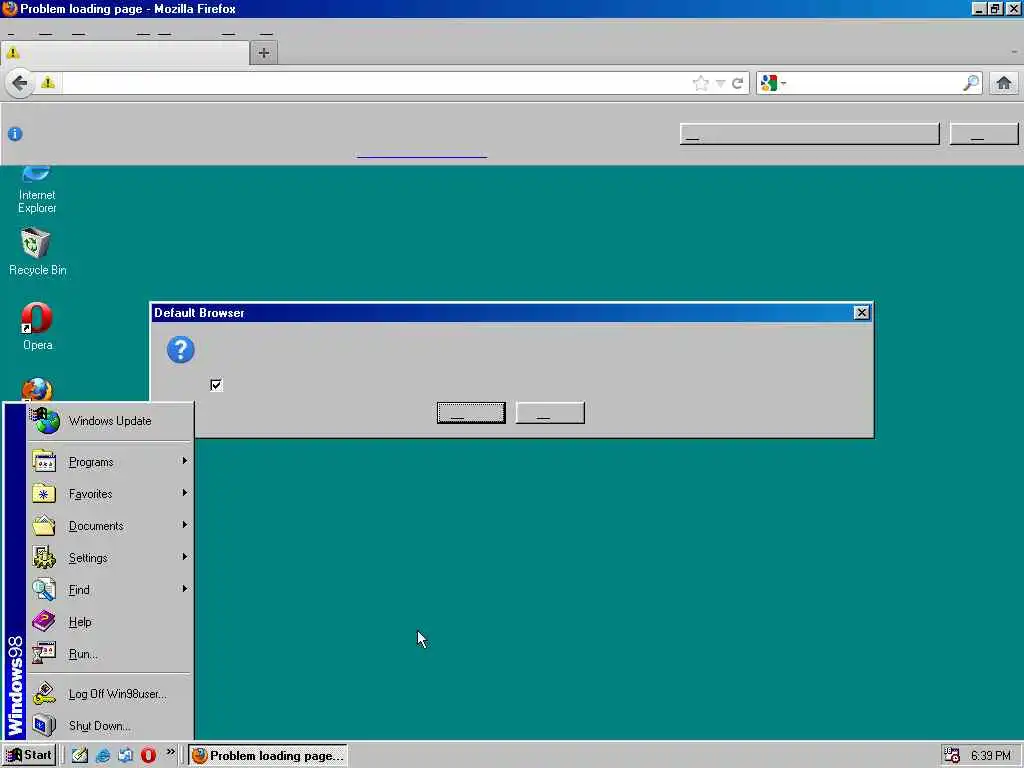
Task: Select the Recycle Bin desktop icon
Action: (37, 251)
